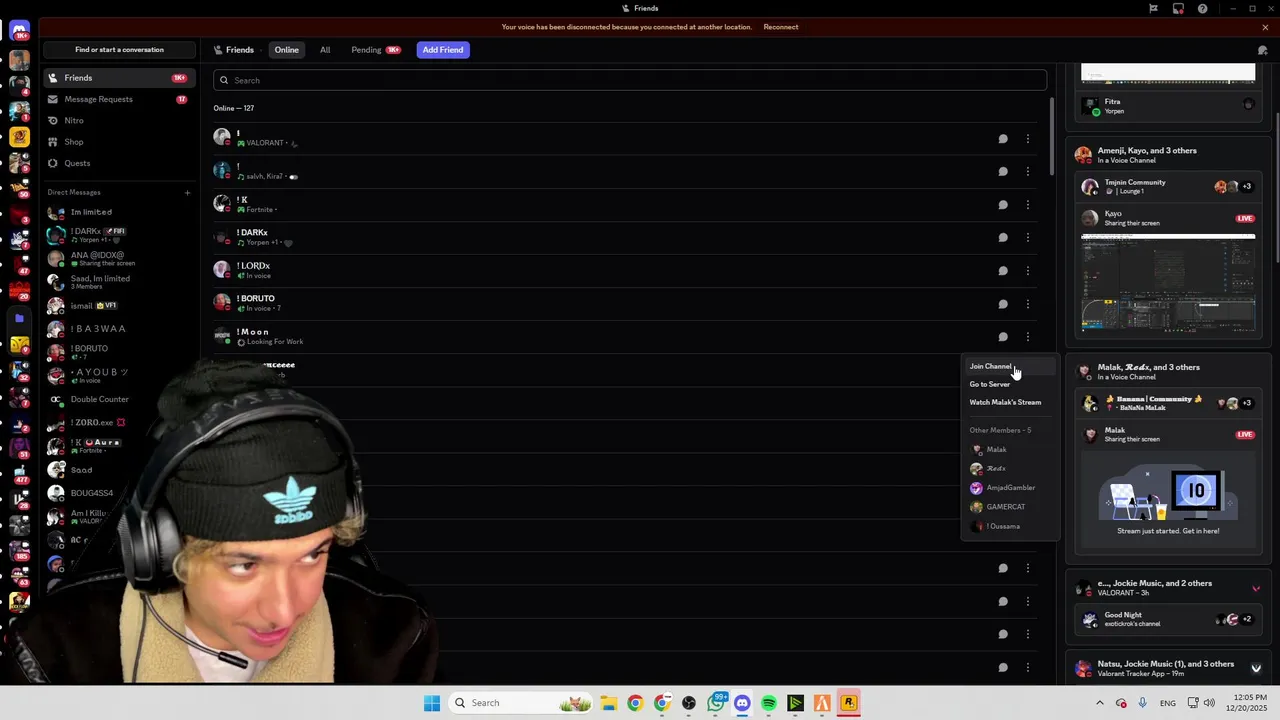Message the user playing VALORANT

[1003, 139]
